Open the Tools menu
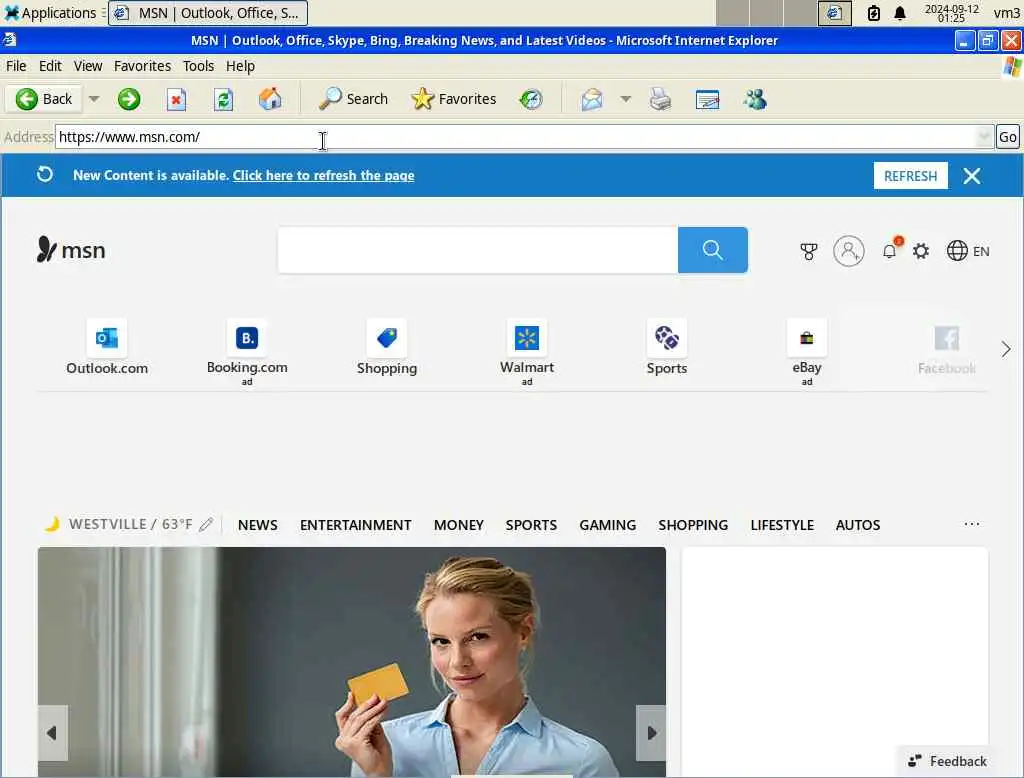1024x778 pixels. coord(198,66)
